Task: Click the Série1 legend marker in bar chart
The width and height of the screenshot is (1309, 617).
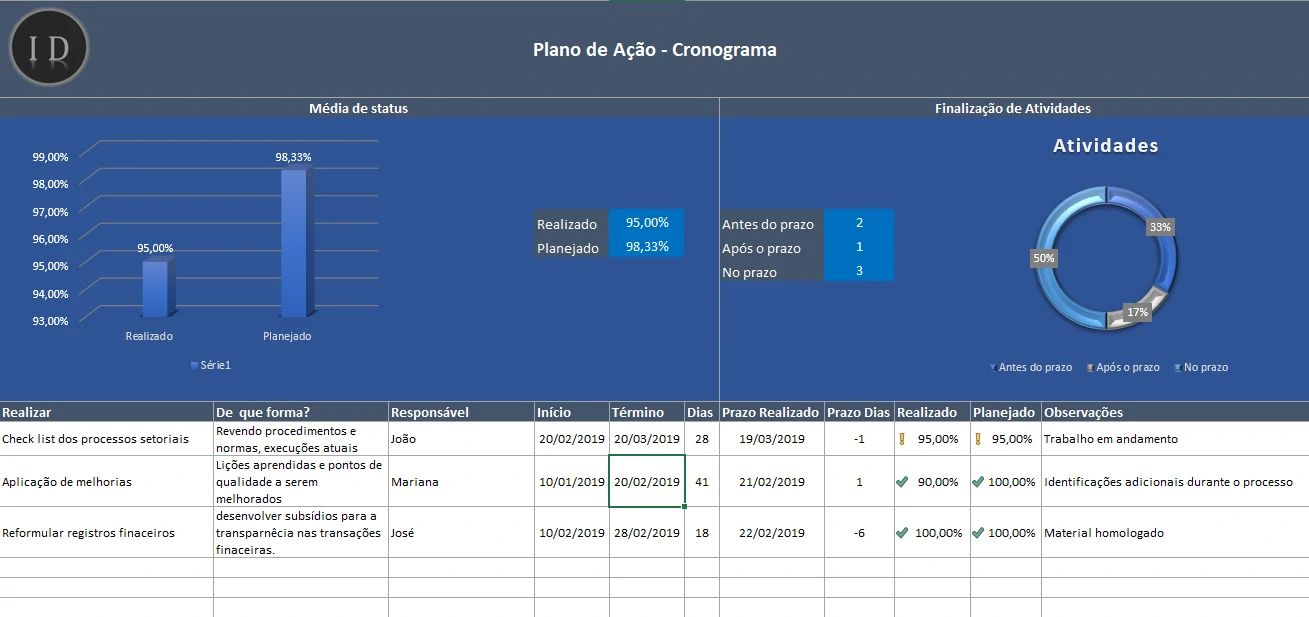Action: coord(194,366)
